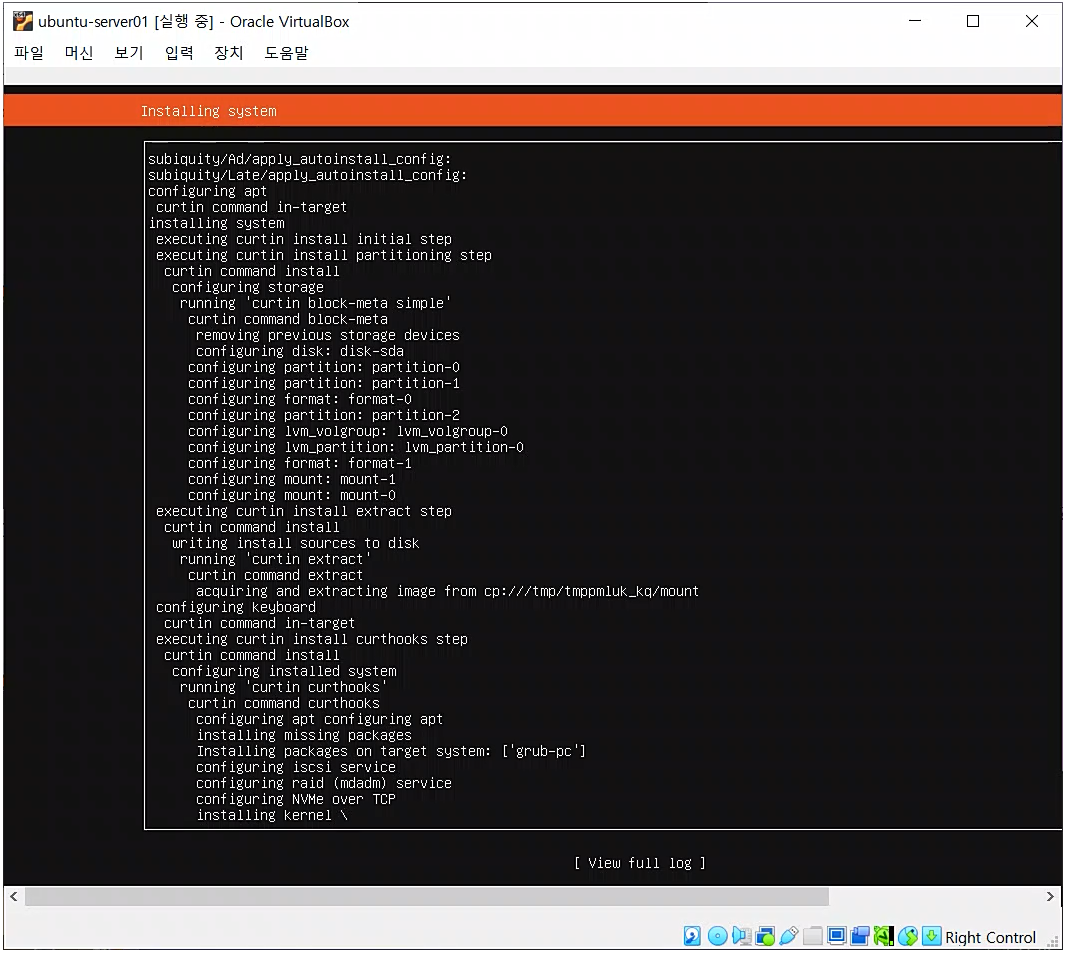
Task: Click 'executing curtin install extract step' line
Action: coord(304,511)
